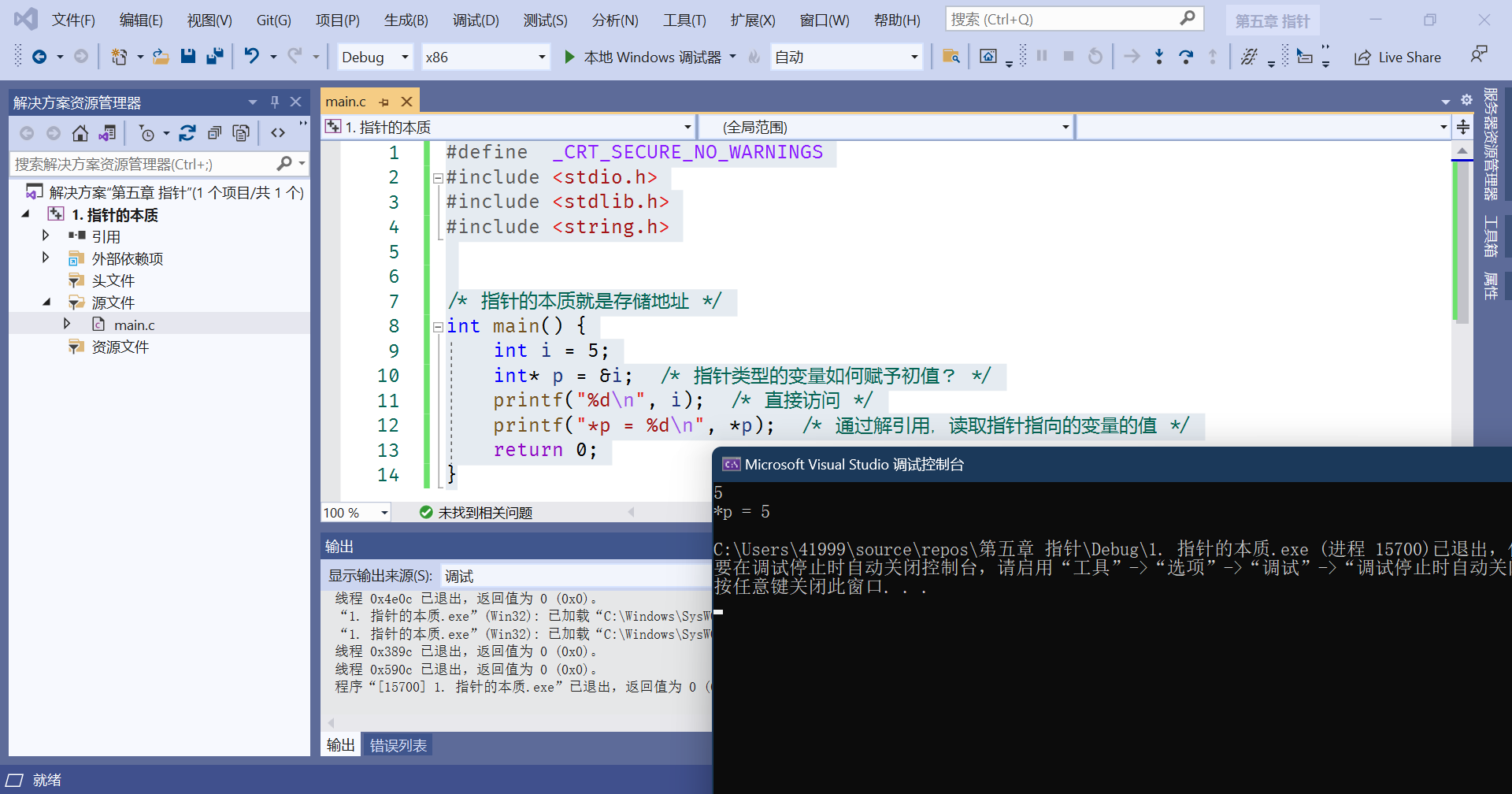The height and width of the screenshot is (794, 1512).
Task: Click the stop debugging square icon
Action: coord(1069,57)
